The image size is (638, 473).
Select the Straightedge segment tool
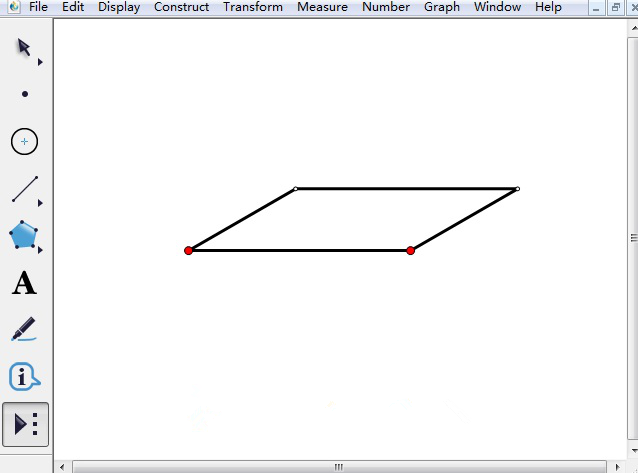point(25,189)
